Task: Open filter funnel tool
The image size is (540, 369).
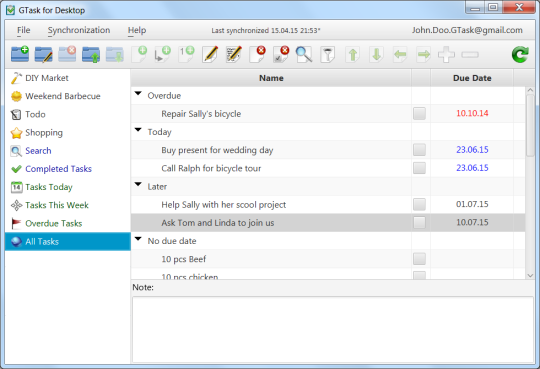Action: (328, 54)
